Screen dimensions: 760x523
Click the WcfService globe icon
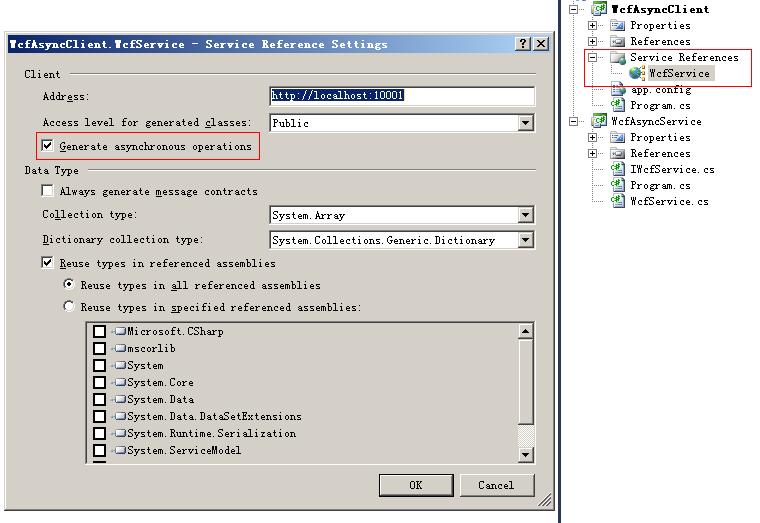click(x=637, y=73)
